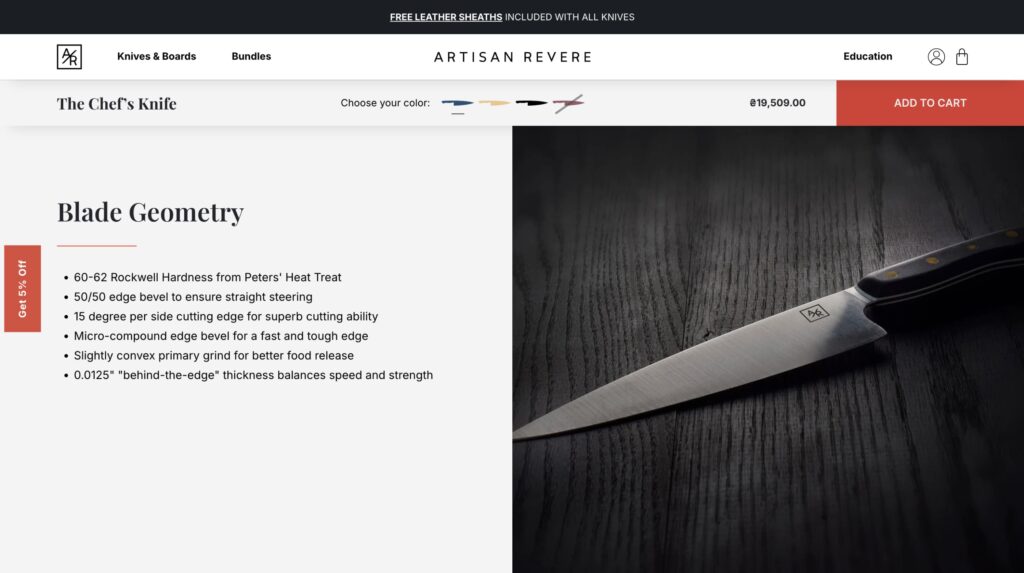
Task: Go to the Education page
Action: pos(867,56)
